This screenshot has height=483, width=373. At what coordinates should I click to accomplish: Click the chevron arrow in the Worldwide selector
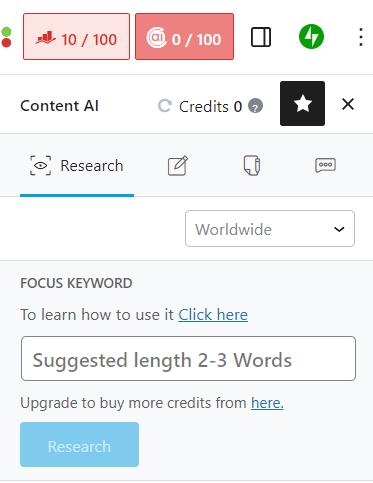pyautogui.click(x=339, y=229)
